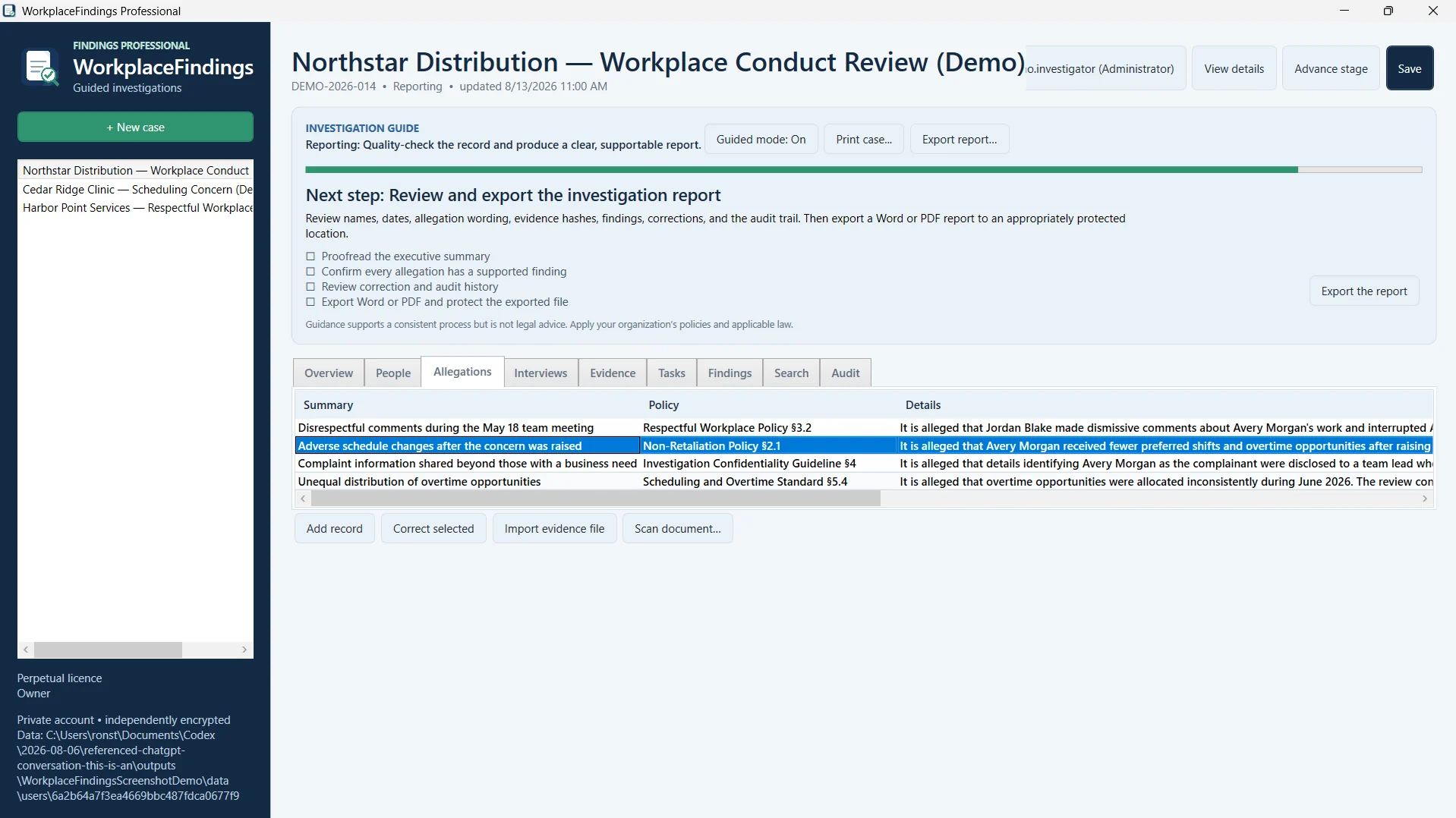
Task: Tick the Proofread the executive summary checkbox
Action: click(310, 256)
